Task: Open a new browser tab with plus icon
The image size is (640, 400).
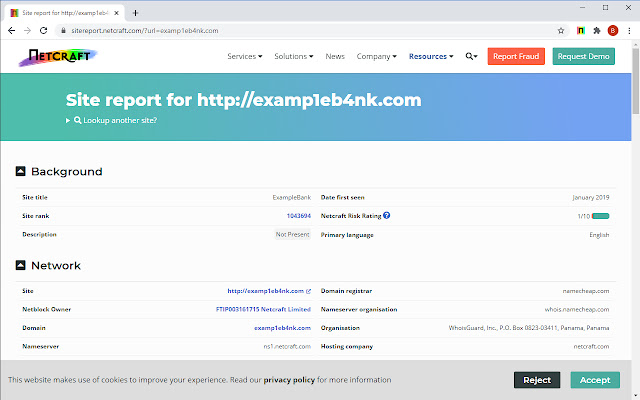Action: [136, 13]
